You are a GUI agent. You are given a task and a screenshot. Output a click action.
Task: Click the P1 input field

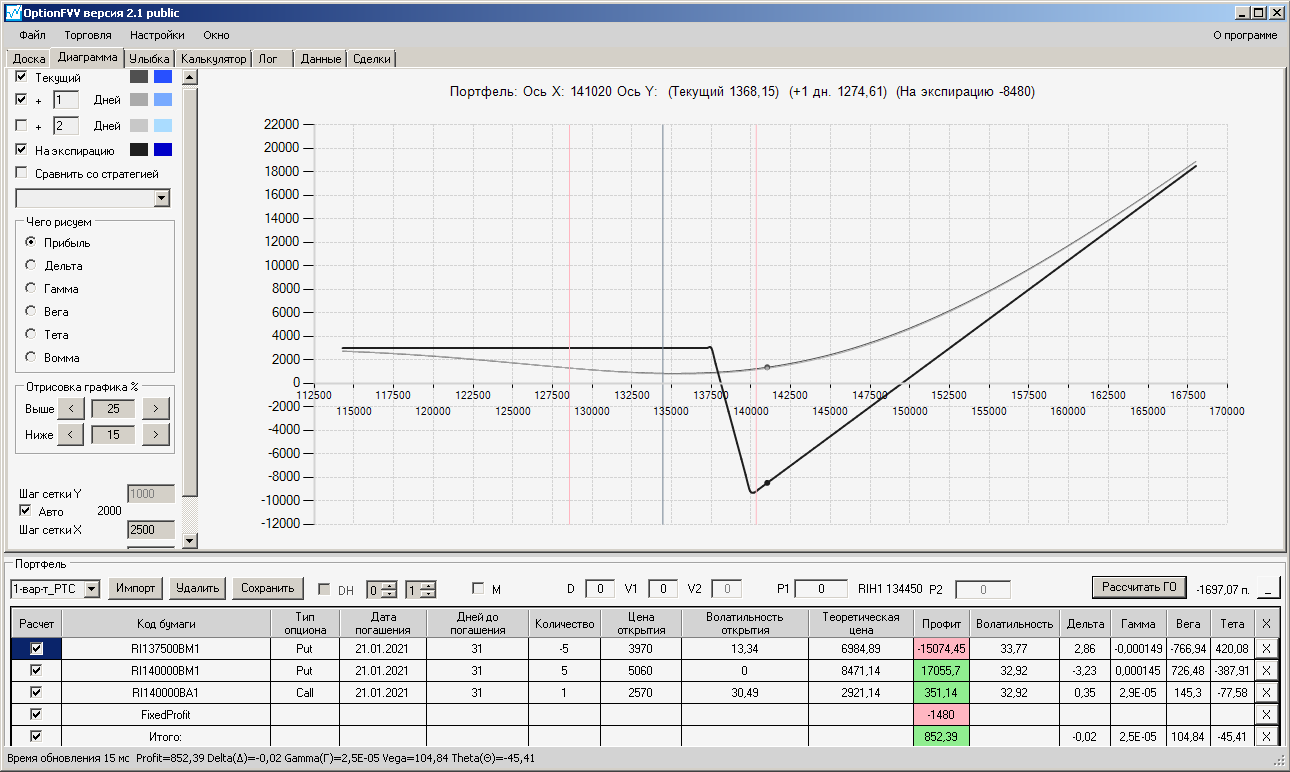coord(822,589)
